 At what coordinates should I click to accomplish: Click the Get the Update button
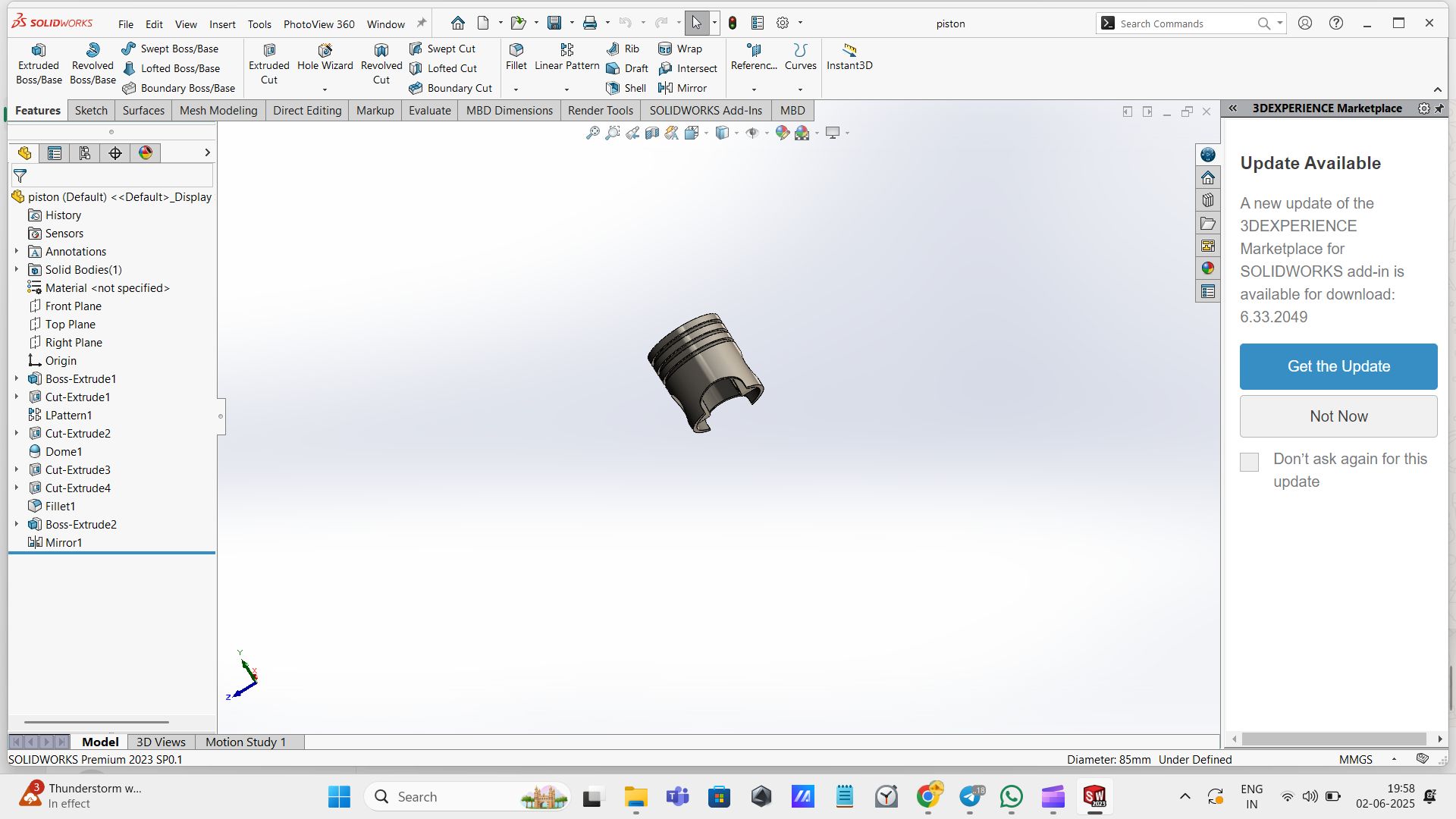pos(1338,366)
